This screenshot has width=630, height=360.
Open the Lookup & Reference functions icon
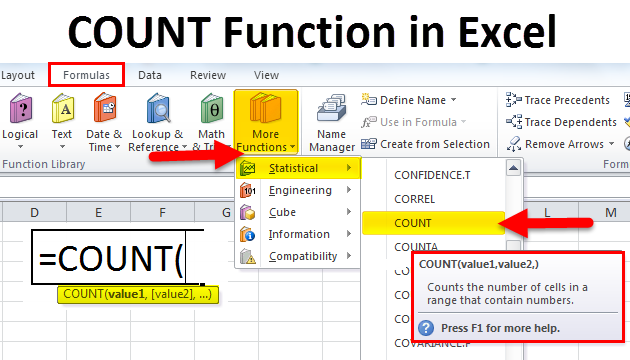[x=158, y=108]
